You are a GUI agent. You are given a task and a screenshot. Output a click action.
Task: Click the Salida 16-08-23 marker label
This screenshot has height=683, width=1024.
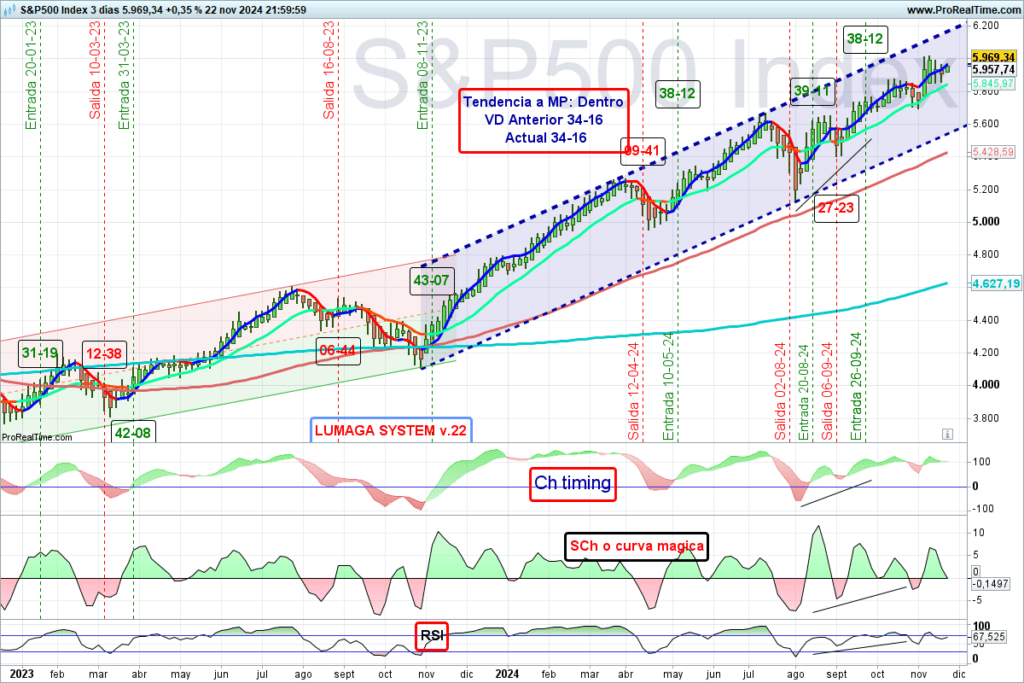click(x=328, y=71)
